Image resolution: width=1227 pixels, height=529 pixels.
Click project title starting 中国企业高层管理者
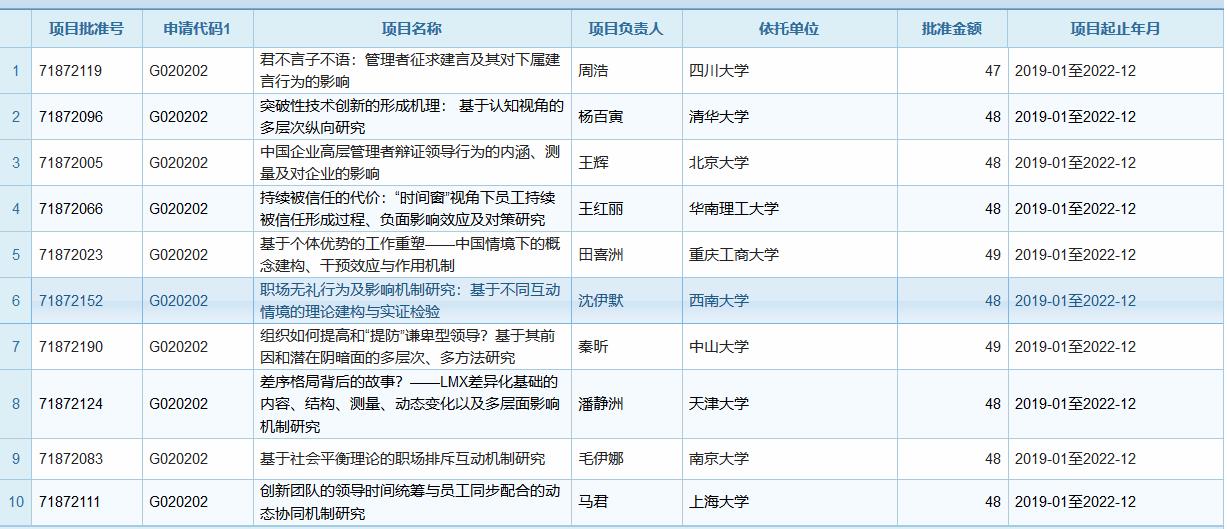pos(411,163)
